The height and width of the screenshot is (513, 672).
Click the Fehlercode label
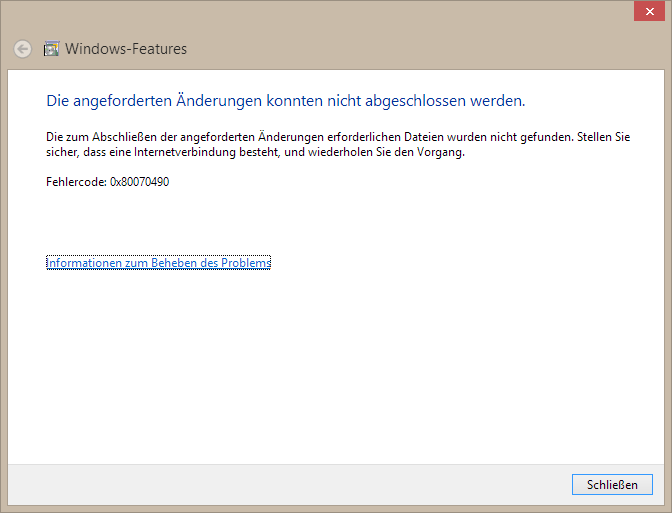[76, 183]
